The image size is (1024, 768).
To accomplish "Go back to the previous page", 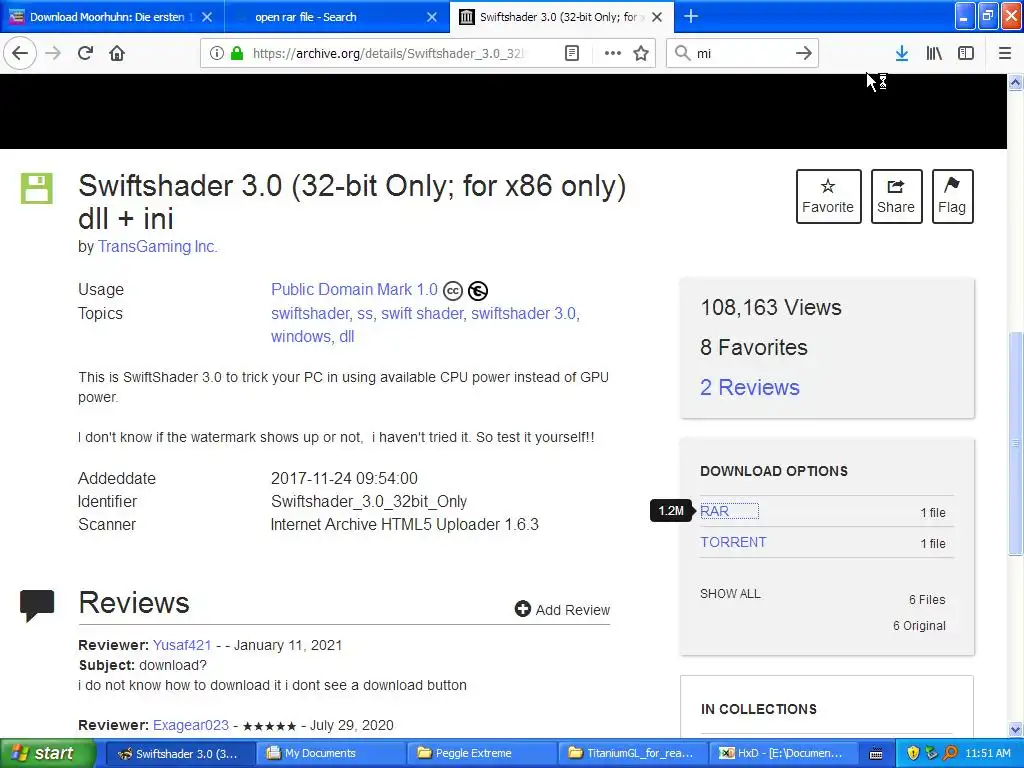I will (20, 53).
